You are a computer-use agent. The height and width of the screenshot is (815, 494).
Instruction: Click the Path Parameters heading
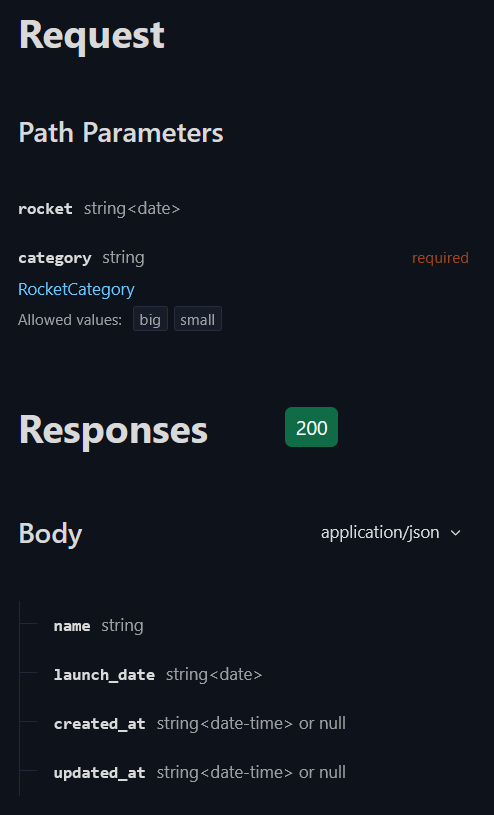click(x=121, y=133)
